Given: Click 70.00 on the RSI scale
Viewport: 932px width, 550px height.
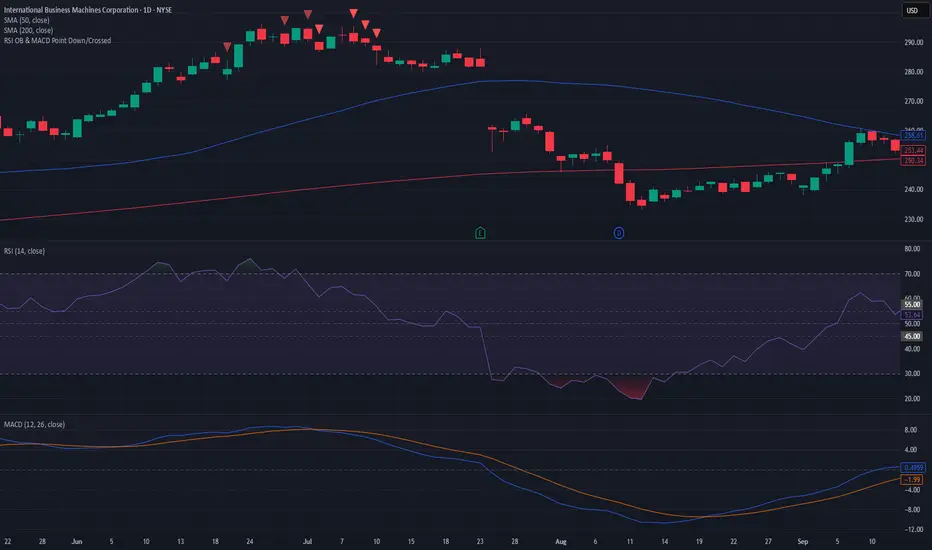Looking at the screenshot, I should (x=912, y=274).
